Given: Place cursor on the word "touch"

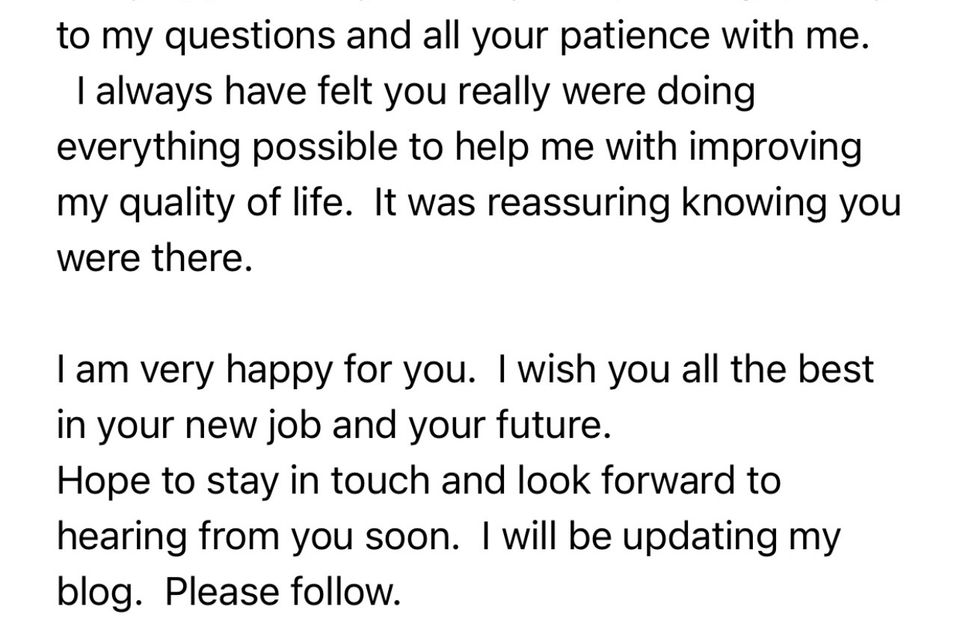Looking at the screenshot, I should coord(381,481).
